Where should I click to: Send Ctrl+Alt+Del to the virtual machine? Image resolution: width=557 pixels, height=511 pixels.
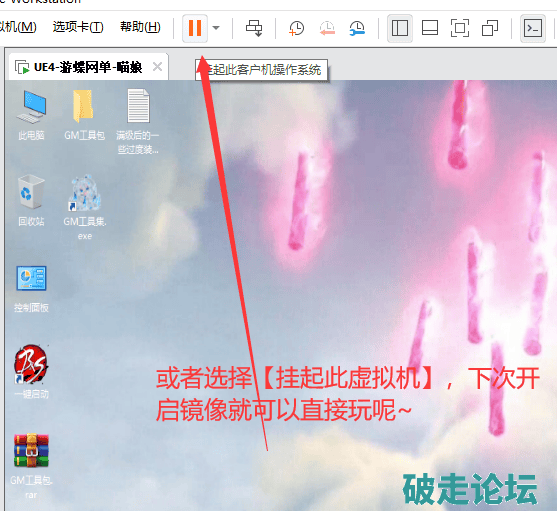(x=254, y=28)
